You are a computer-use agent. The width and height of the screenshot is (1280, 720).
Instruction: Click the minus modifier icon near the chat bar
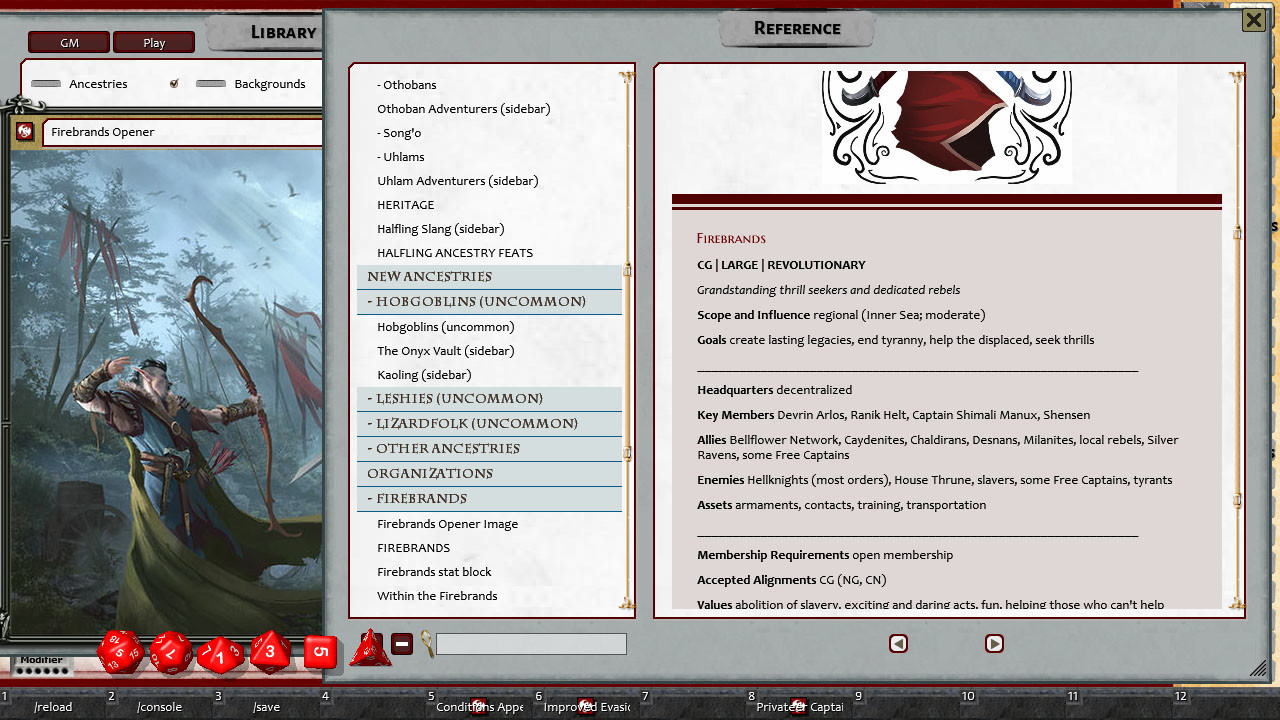[402, 644]
